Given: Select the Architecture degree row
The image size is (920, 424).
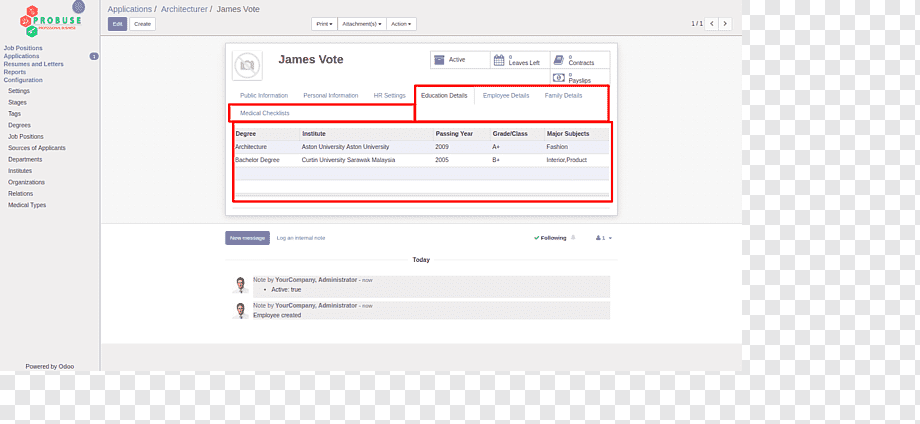Looking at the screenshot, I should 421,147.
